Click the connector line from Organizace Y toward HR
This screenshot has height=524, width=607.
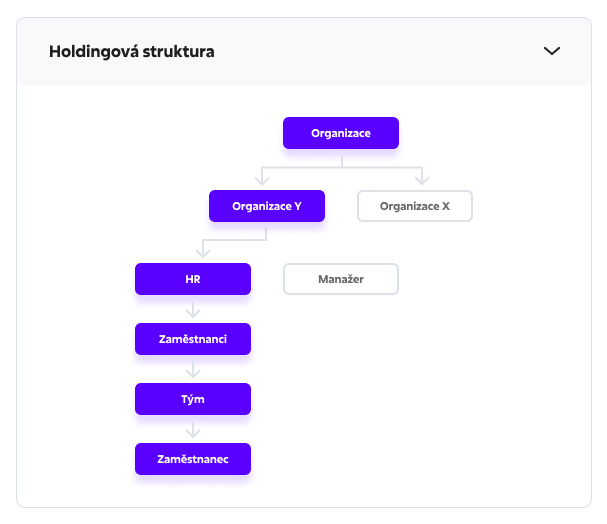pyautogui.click(x=235, y=240)
